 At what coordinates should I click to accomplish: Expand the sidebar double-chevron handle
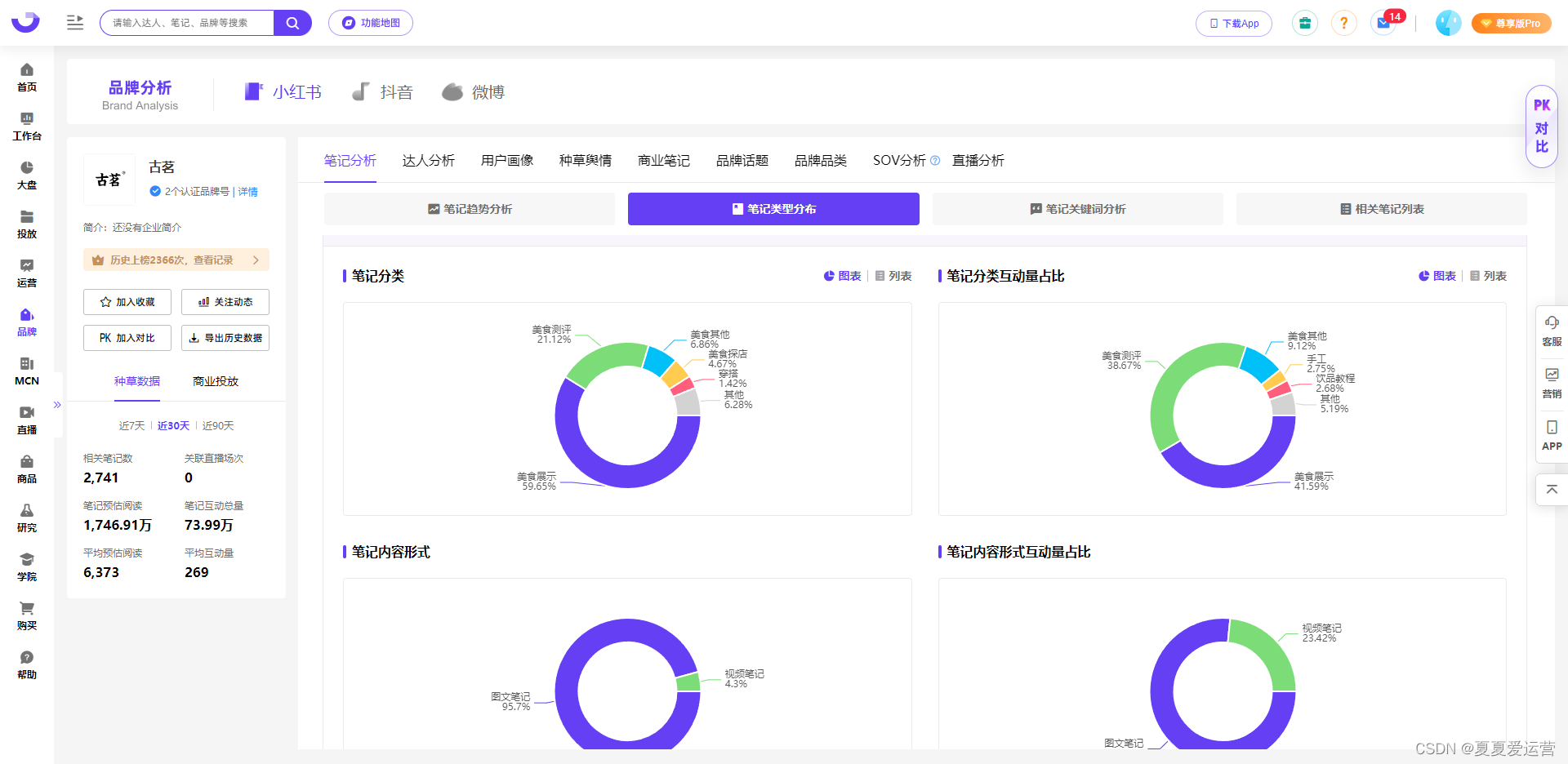[x=57, y=405]
